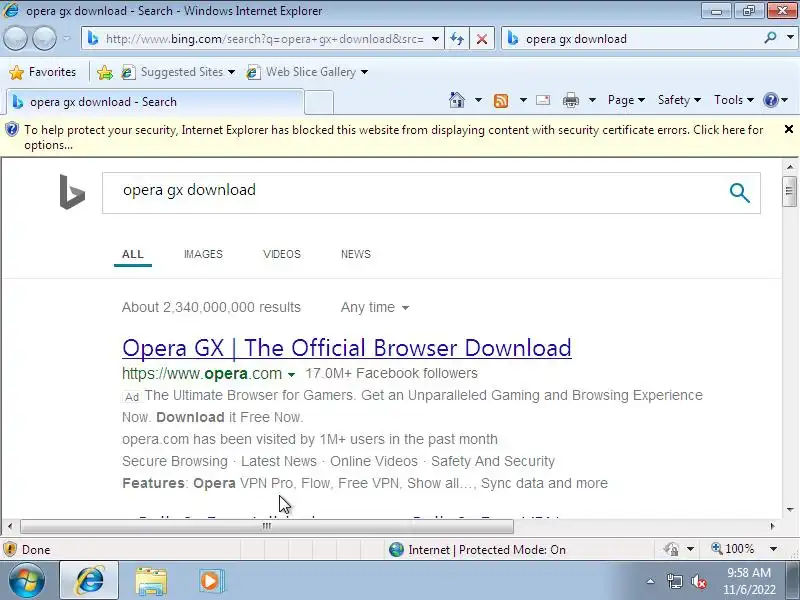Switch to the VIDEOS tab
Viewport: 800px width, 600px height.
tap(282, 254)
